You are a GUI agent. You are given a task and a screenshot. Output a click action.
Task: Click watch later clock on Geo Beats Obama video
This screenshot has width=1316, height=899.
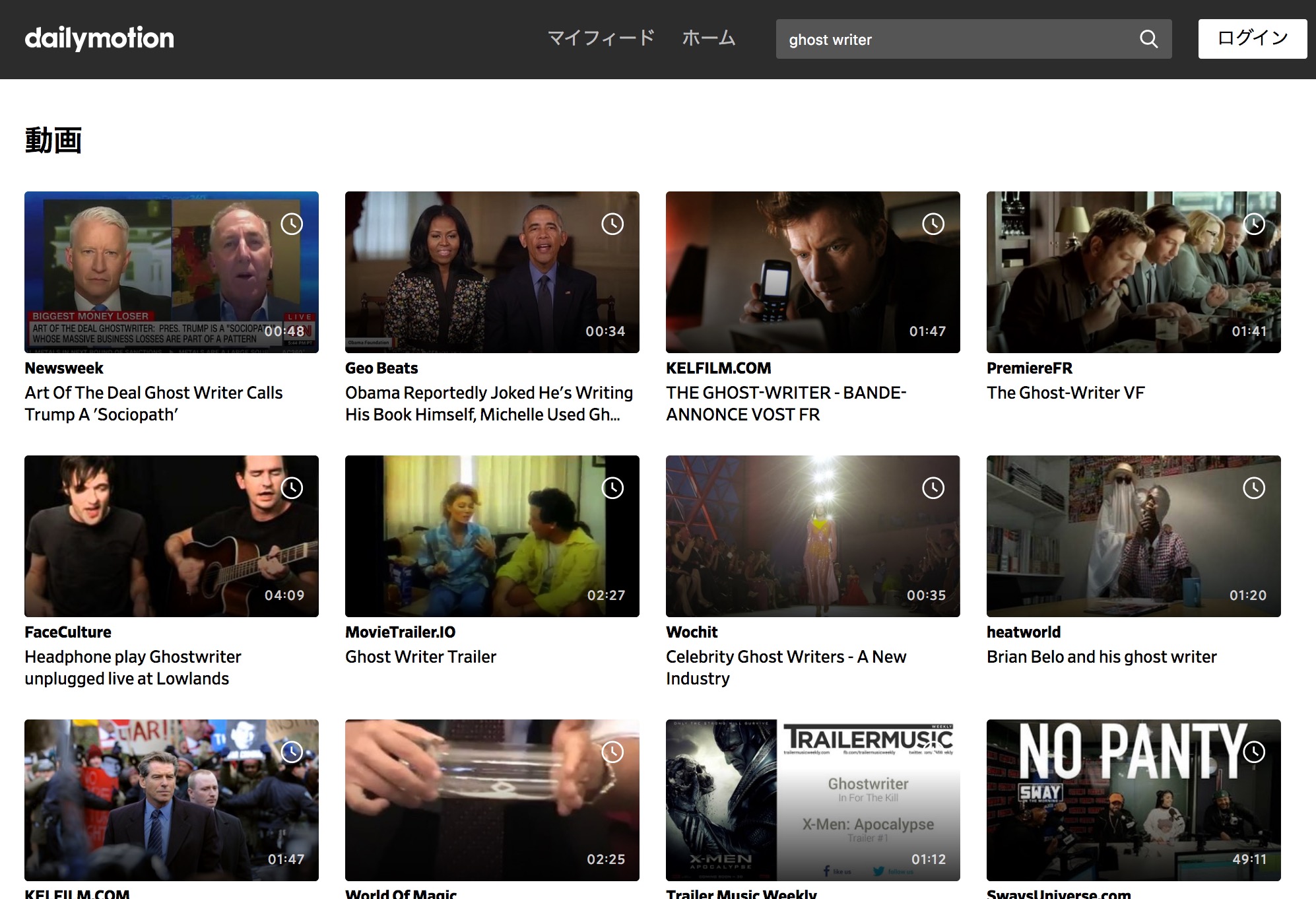(612, 224)
